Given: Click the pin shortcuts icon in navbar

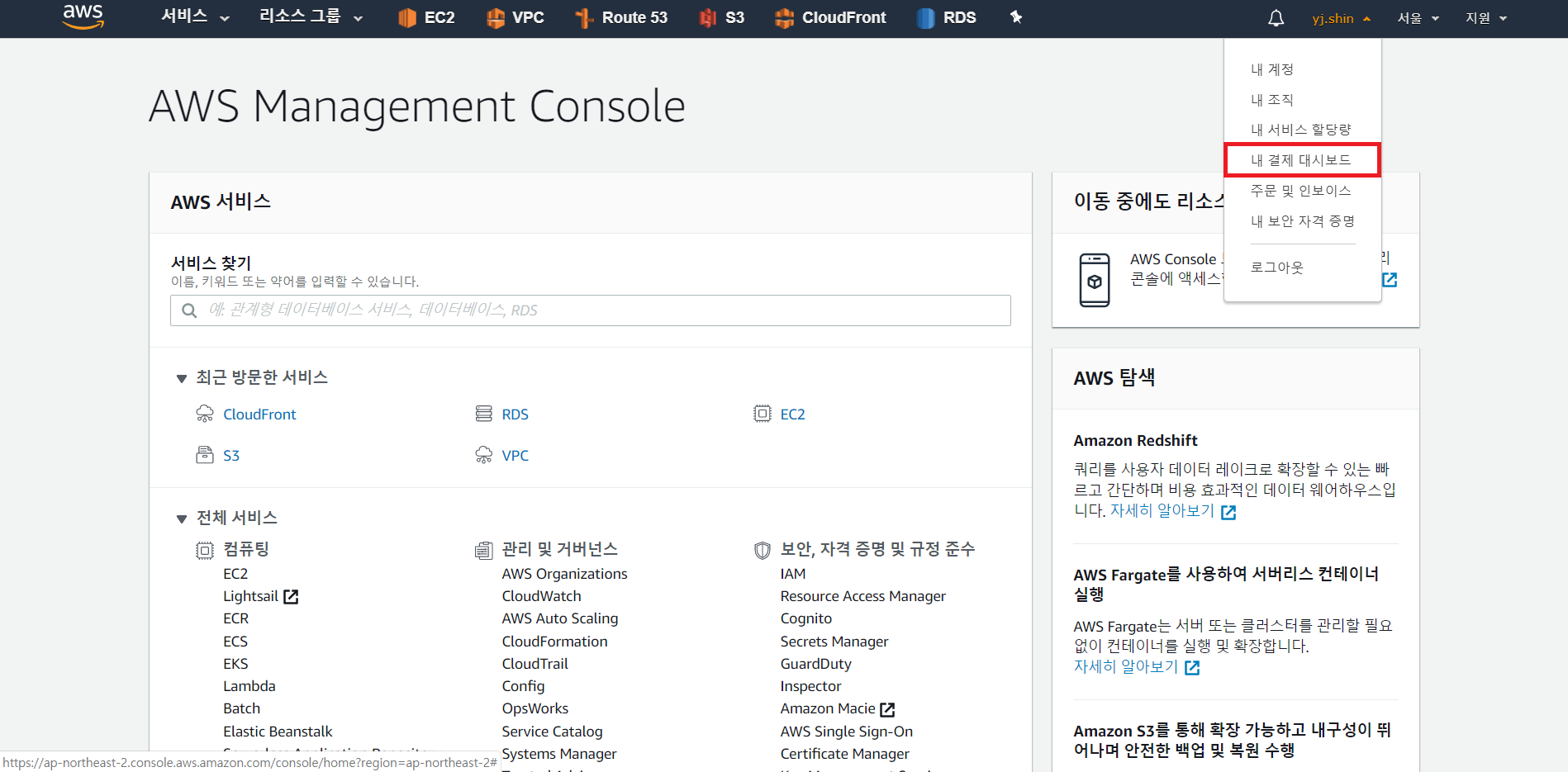Looking at the screenshot, I should (1016, 17).
